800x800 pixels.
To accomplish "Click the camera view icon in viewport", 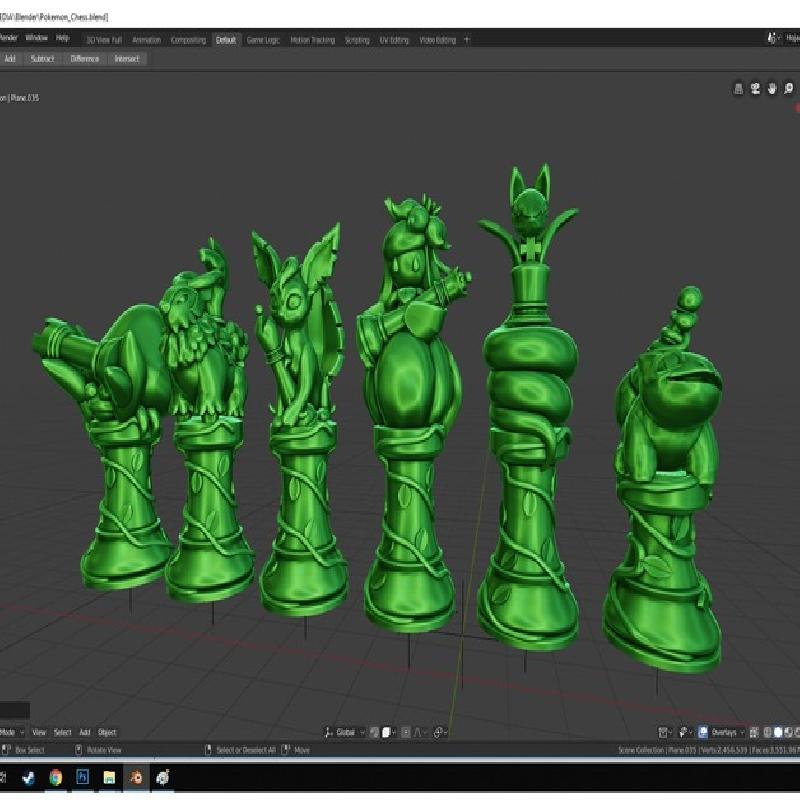I will [755, 89].
